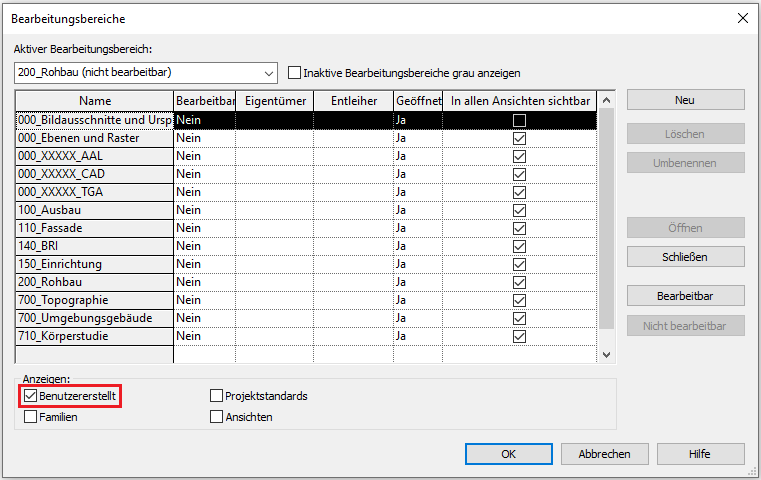Select the 200_Rohbau row
761x480 pixels.
(94, 282)
